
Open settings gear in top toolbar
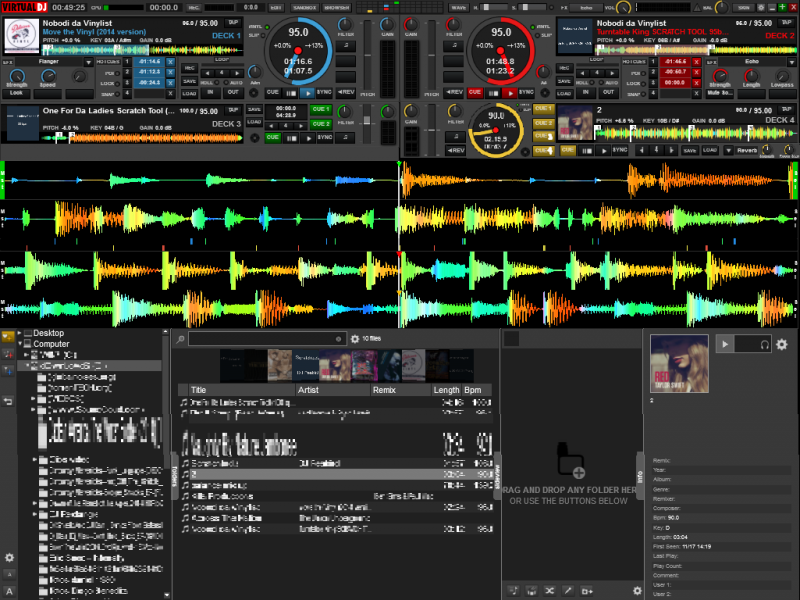pyautogui.click(x=761, y=8)
